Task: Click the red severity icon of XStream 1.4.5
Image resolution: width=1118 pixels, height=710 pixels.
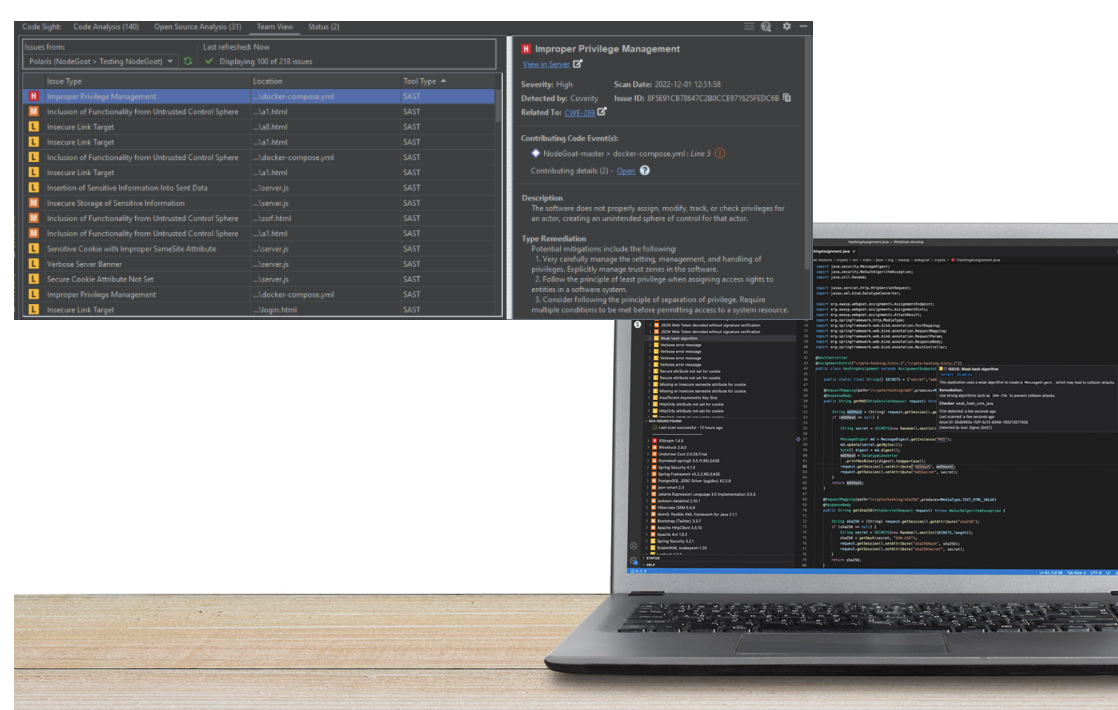Action: pos(655,441)
